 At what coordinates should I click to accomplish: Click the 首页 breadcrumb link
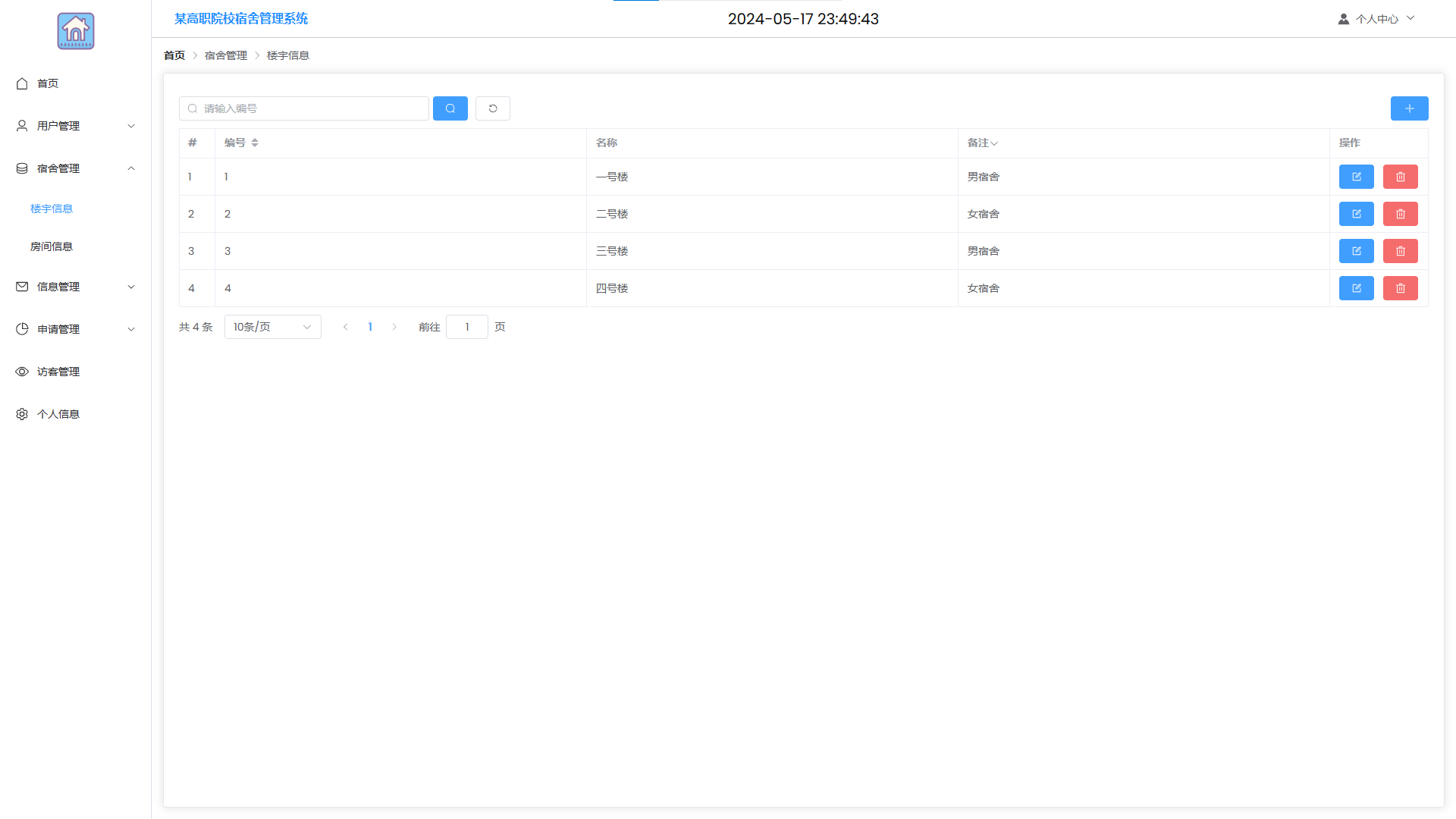[174, 55]
